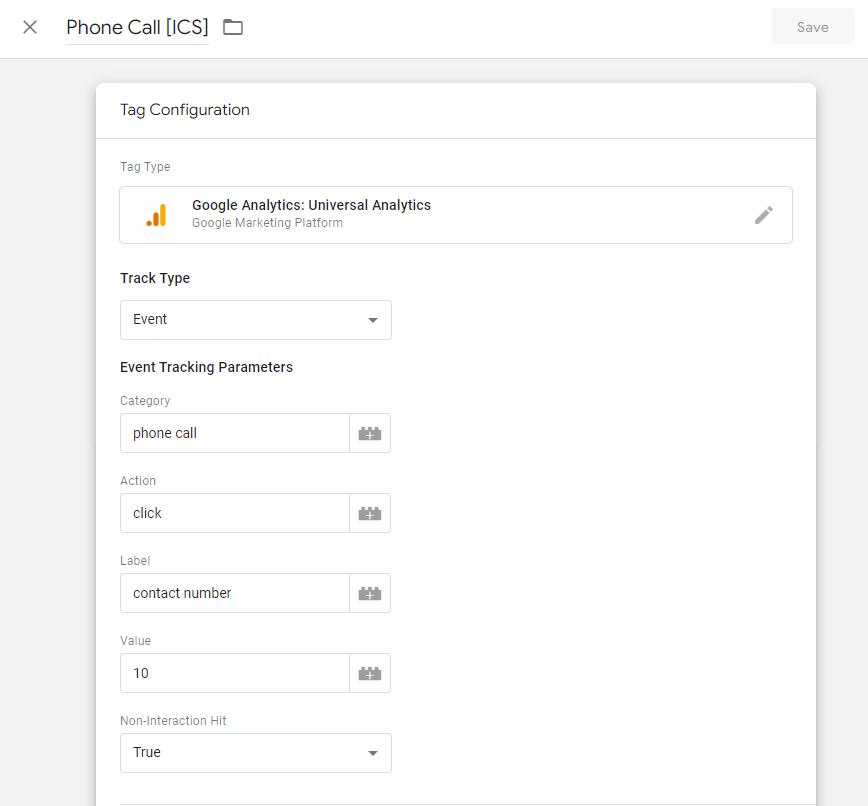Insert variable for the Action field

click(x=370, y=513)
